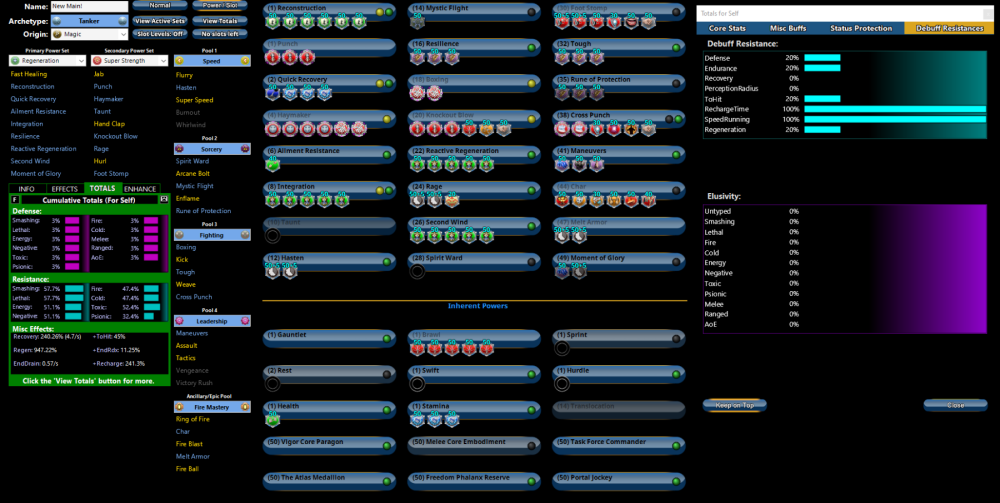Open the EFFECTS tab in info panel
Screen dimensions: 1000x503
click(x=65, y=188)
